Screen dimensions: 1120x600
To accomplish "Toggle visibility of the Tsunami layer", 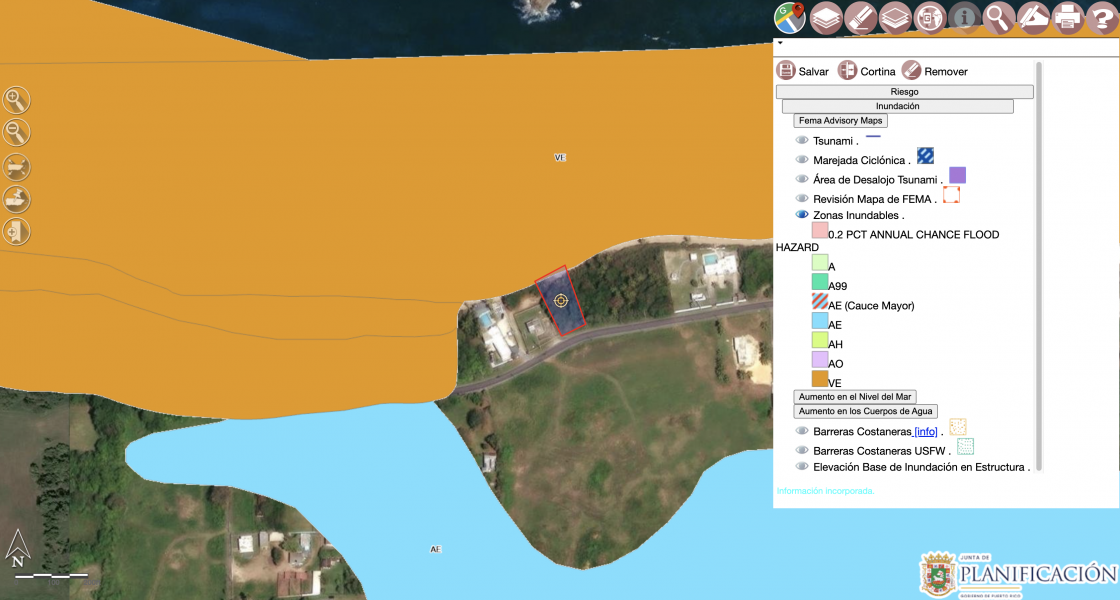I will [x=801, y=139].
